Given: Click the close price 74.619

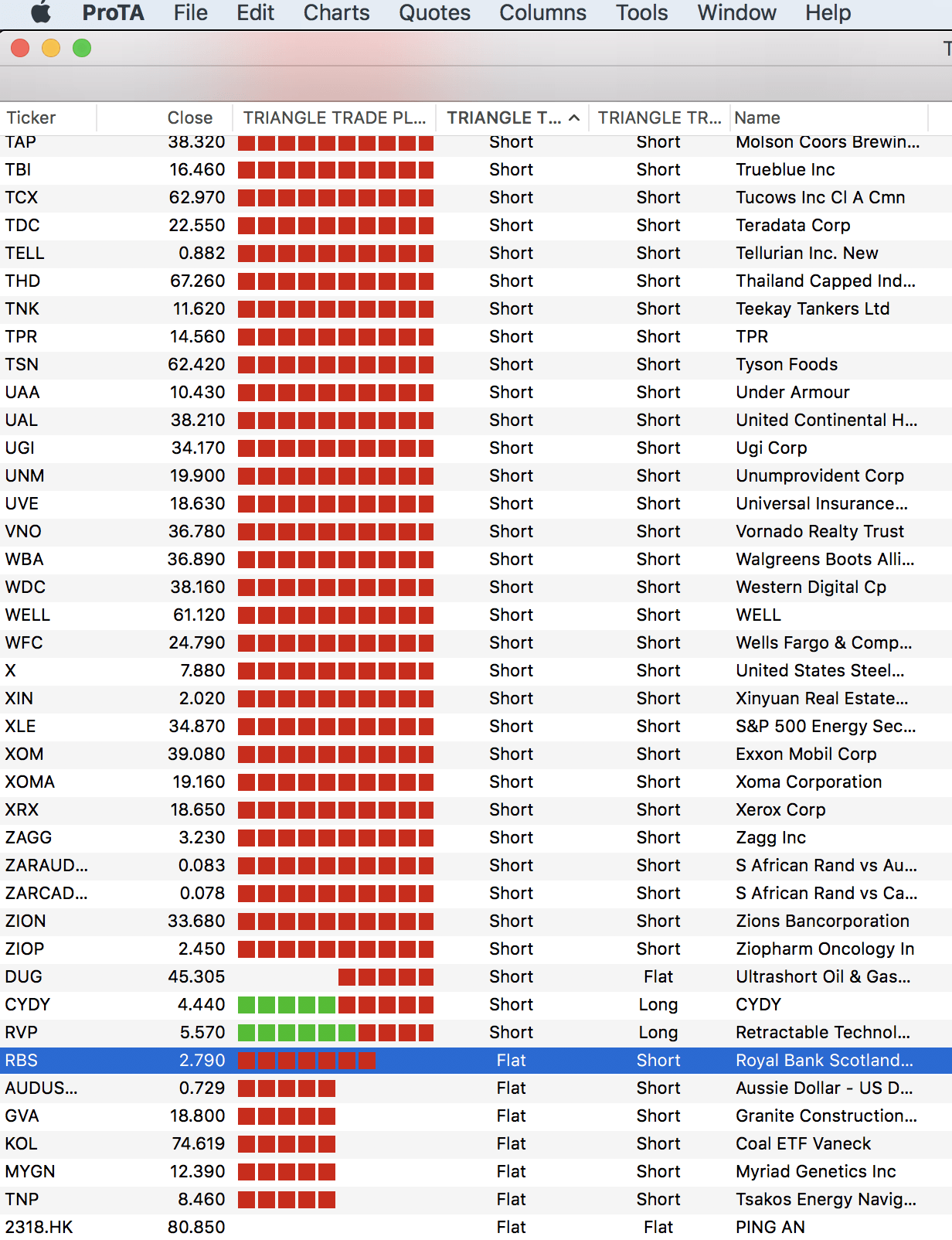Looking at the screenshot, I should tap(198, 1144).
